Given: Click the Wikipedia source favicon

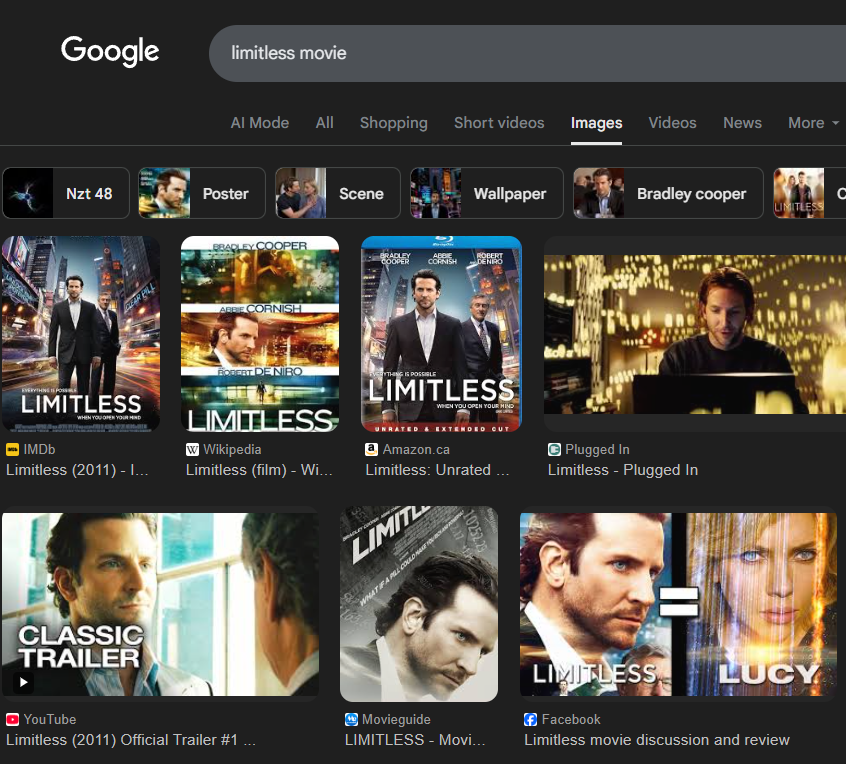Looking at the screenshot, I should pyautogui.click(x=192, y=450).
